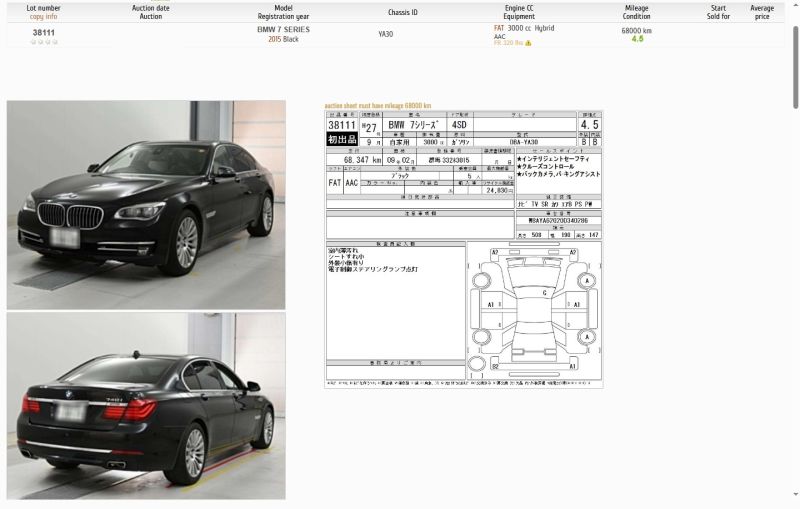Click the '68000 km' mileage value
Screen dimensions: 800x509
636,31
